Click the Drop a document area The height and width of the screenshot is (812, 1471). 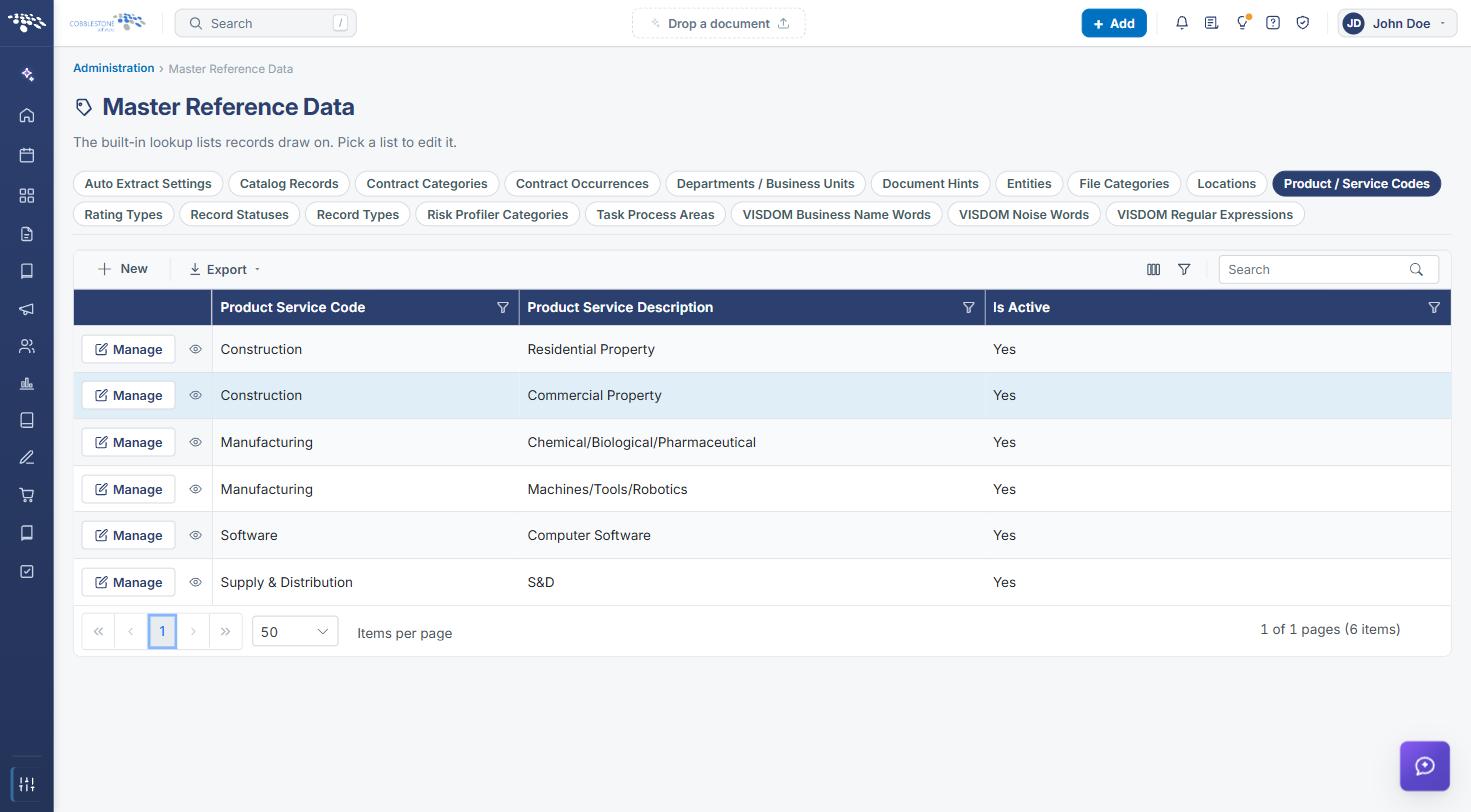click(x=718, y=23)
